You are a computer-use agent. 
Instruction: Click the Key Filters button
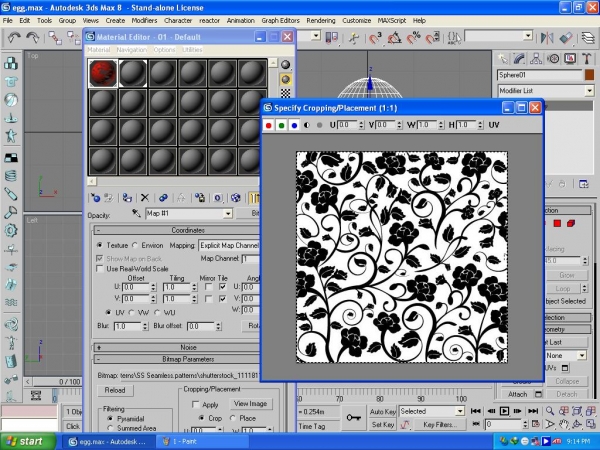pos(440,424)
